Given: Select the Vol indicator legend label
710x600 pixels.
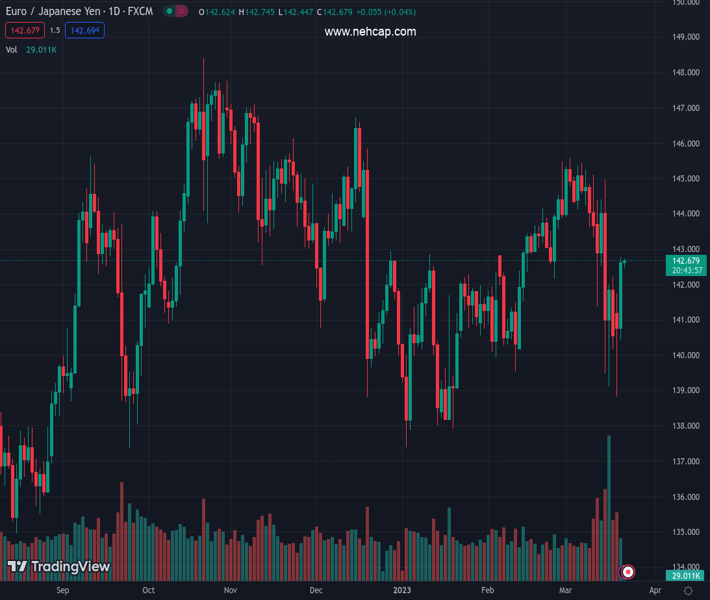Looking at the screenshot, I should (x=11, y=50).
